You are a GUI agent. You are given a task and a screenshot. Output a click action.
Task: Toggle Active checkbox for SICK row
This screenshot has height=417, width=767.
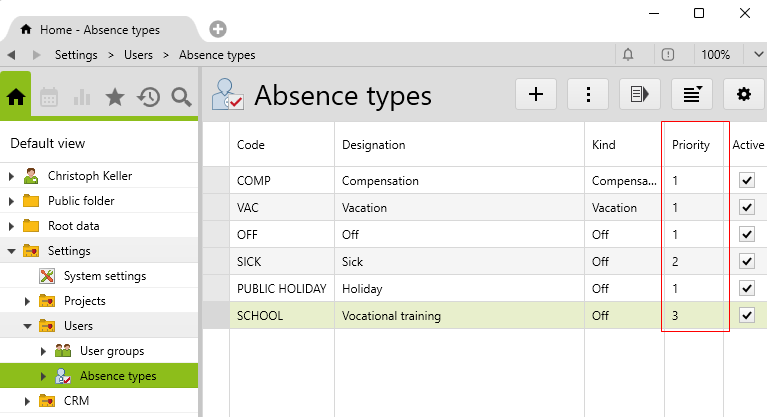746,262
